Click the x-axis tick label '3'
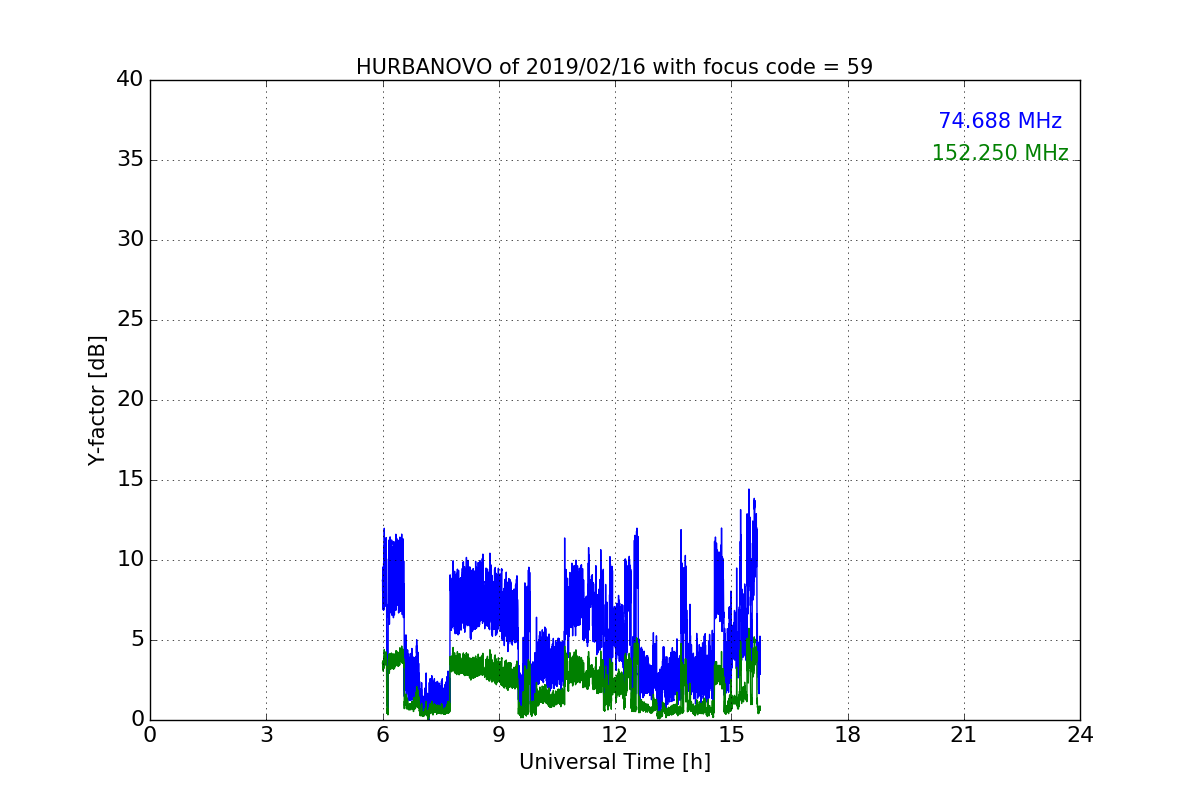Image resolution: width=1200 pixels, height=800 pixels. (266, 735)
